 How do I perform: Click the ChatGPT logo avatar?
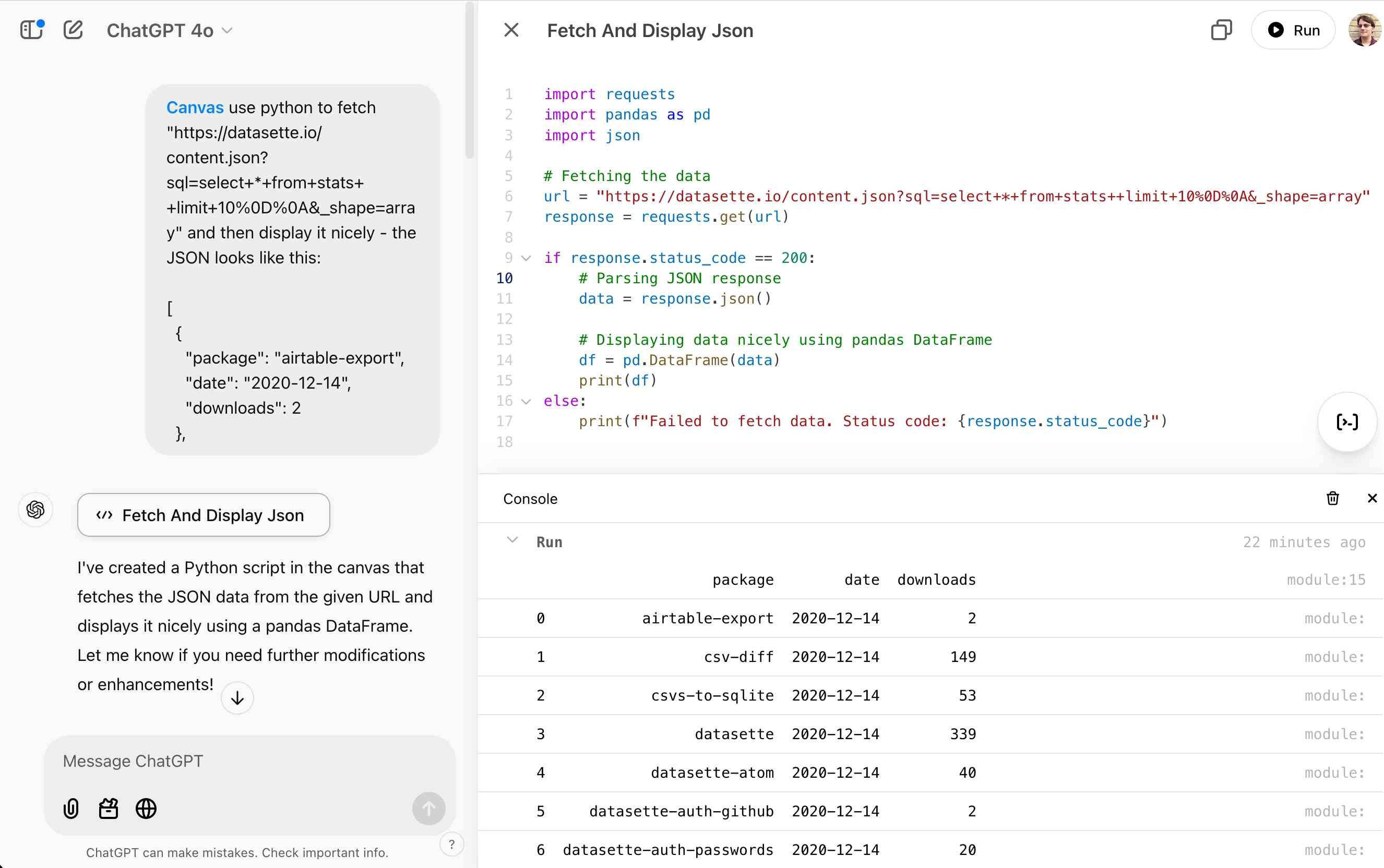[35, 509]
